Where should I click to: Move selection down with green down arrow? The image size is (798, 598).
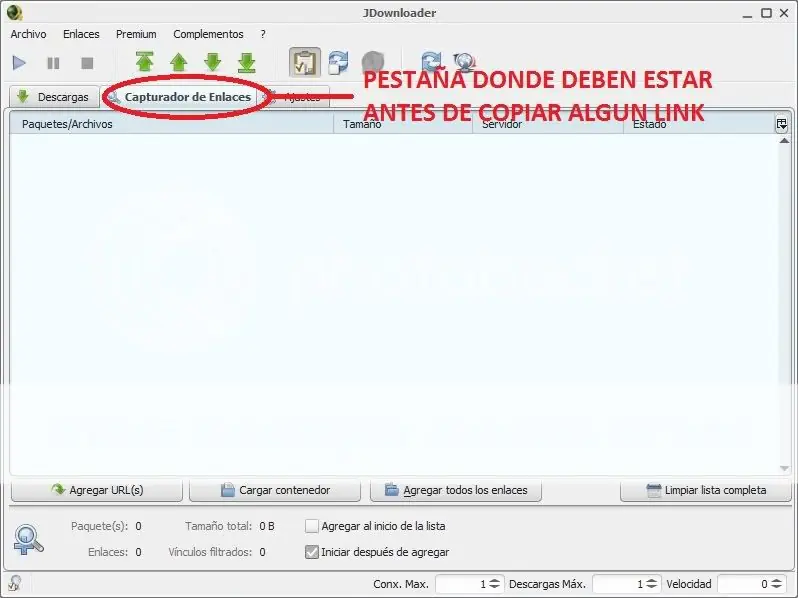[213, 62]
